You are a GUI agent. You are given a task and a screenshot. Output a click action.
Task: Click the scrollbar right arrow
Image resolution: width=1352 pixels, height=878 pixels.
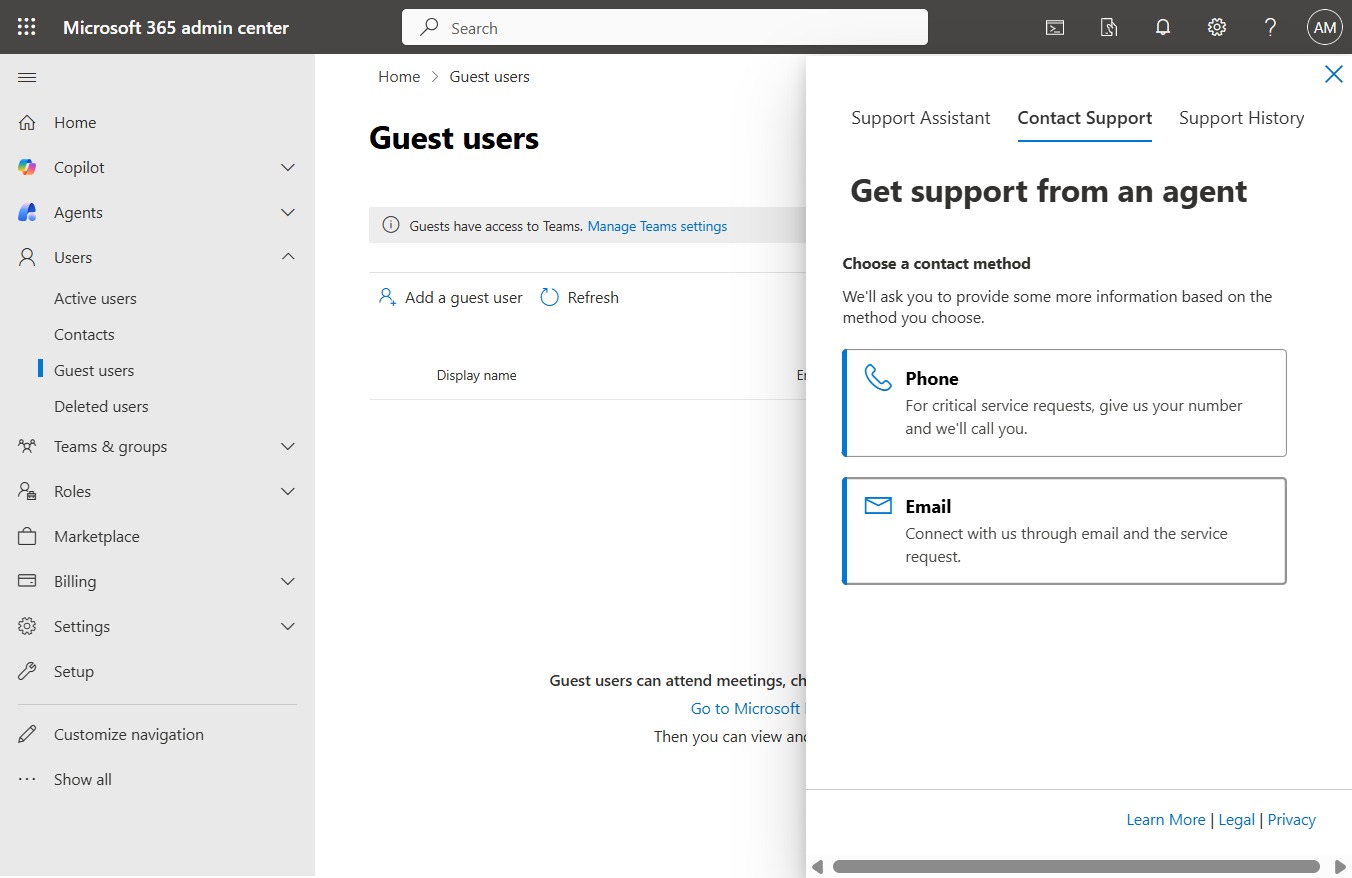[x=1340, y=866]
